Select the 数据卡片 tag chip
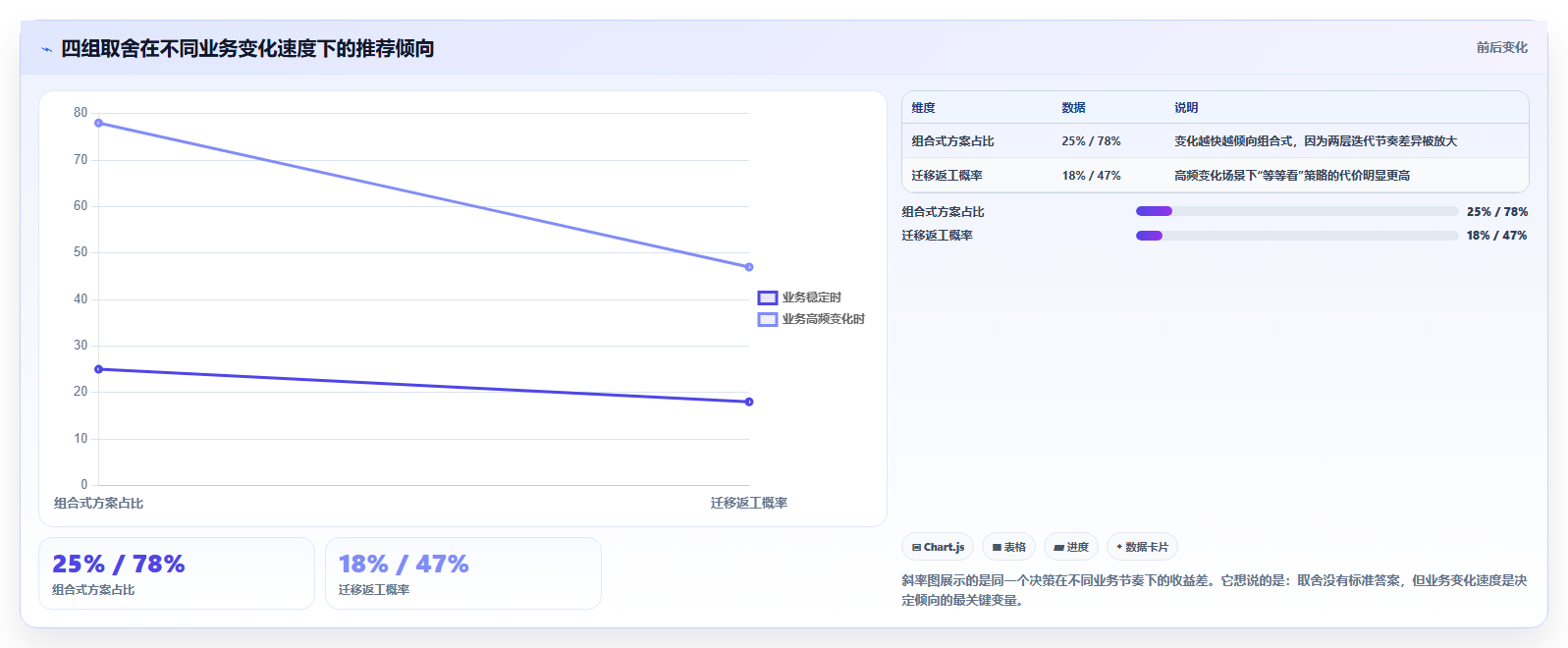 point(1142,547)
